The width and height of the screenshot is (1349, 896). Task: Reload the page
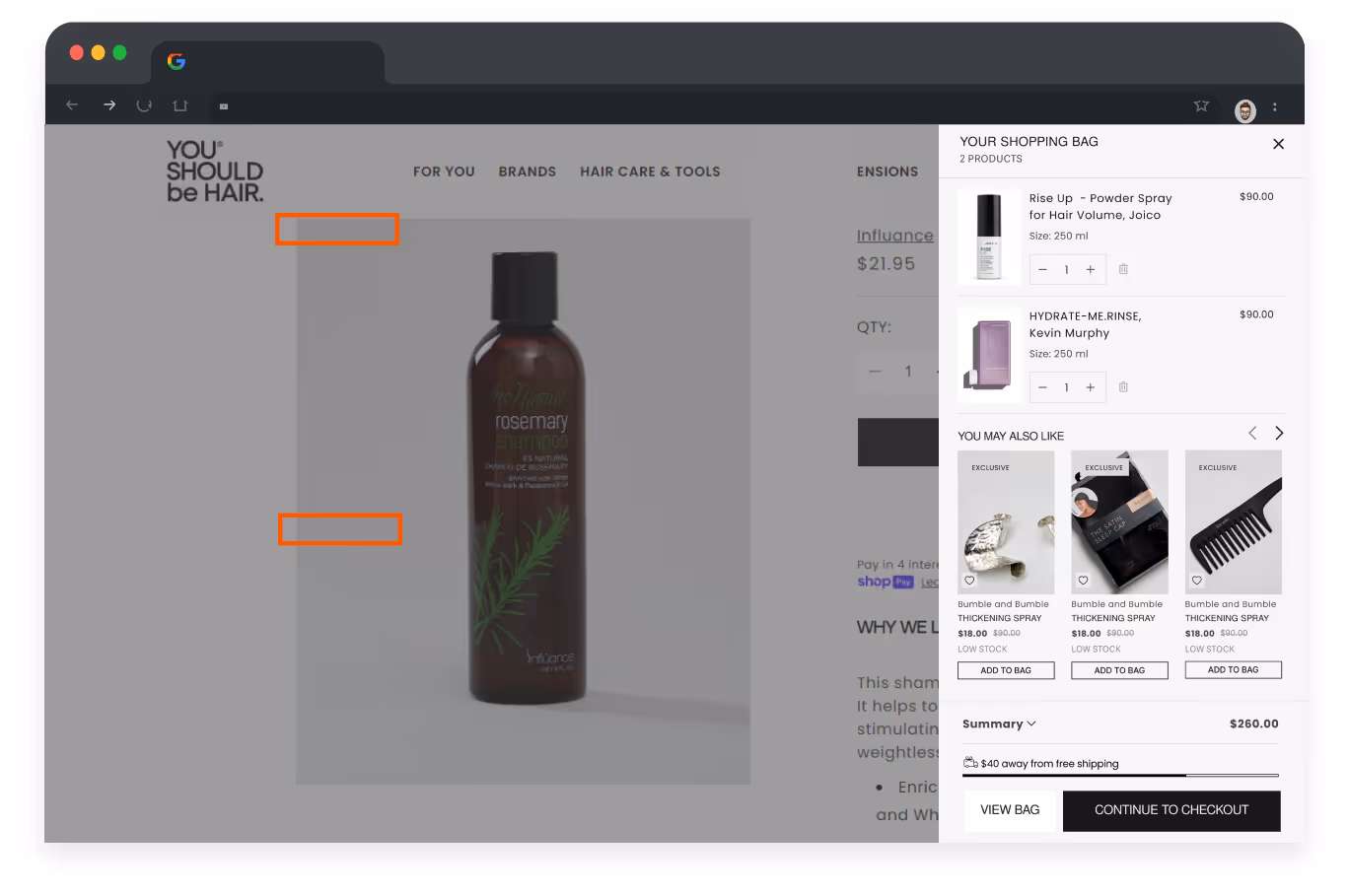point(144,105)
